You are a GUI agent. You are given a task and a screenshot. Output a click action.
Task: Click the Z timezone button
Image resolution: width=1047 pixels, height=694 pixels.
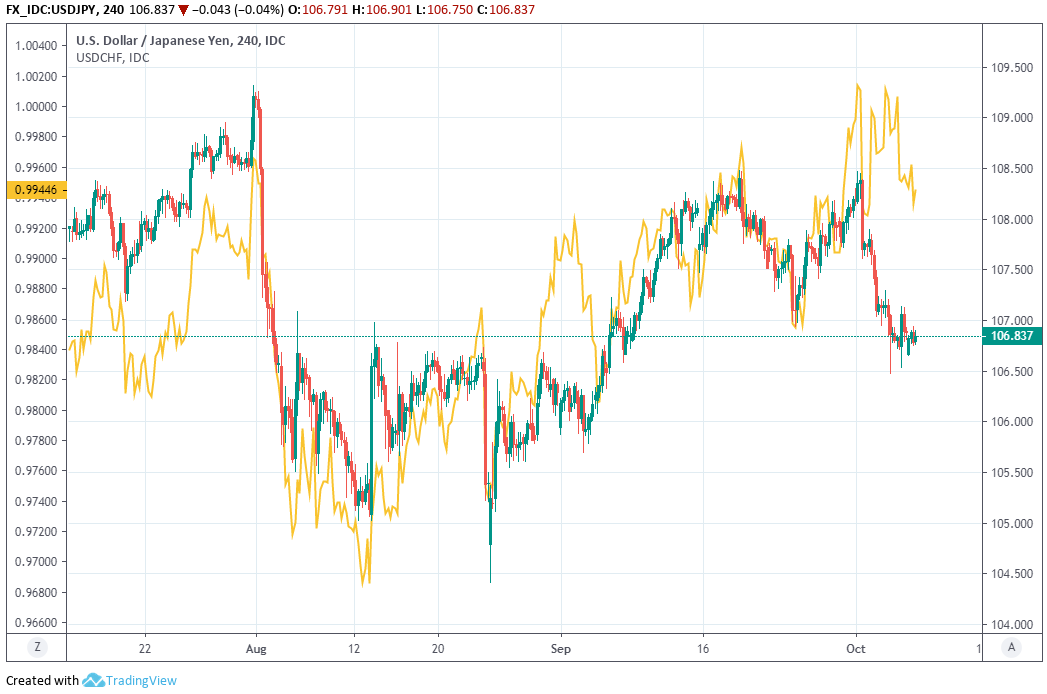tap(36, 647)
